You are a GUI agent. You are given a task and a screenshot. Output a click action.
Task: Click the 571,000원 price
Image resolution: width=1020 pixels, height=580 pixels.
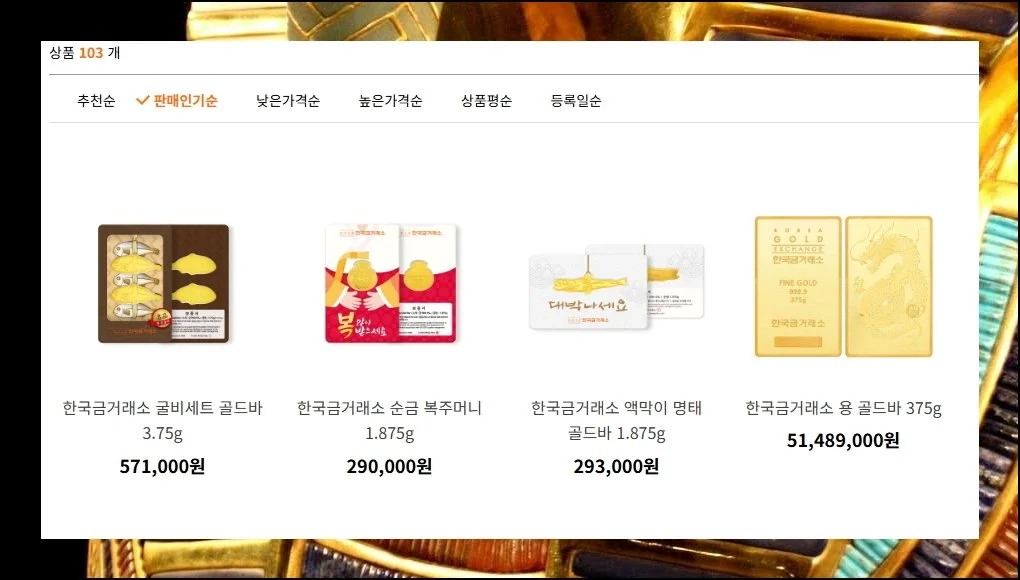(x=162, y=466)
